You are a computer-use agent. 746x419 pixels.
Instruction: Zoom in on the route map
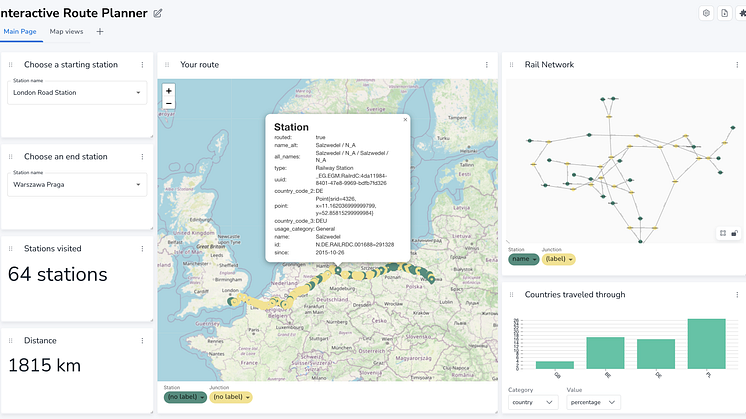click(x=168, y=91)
